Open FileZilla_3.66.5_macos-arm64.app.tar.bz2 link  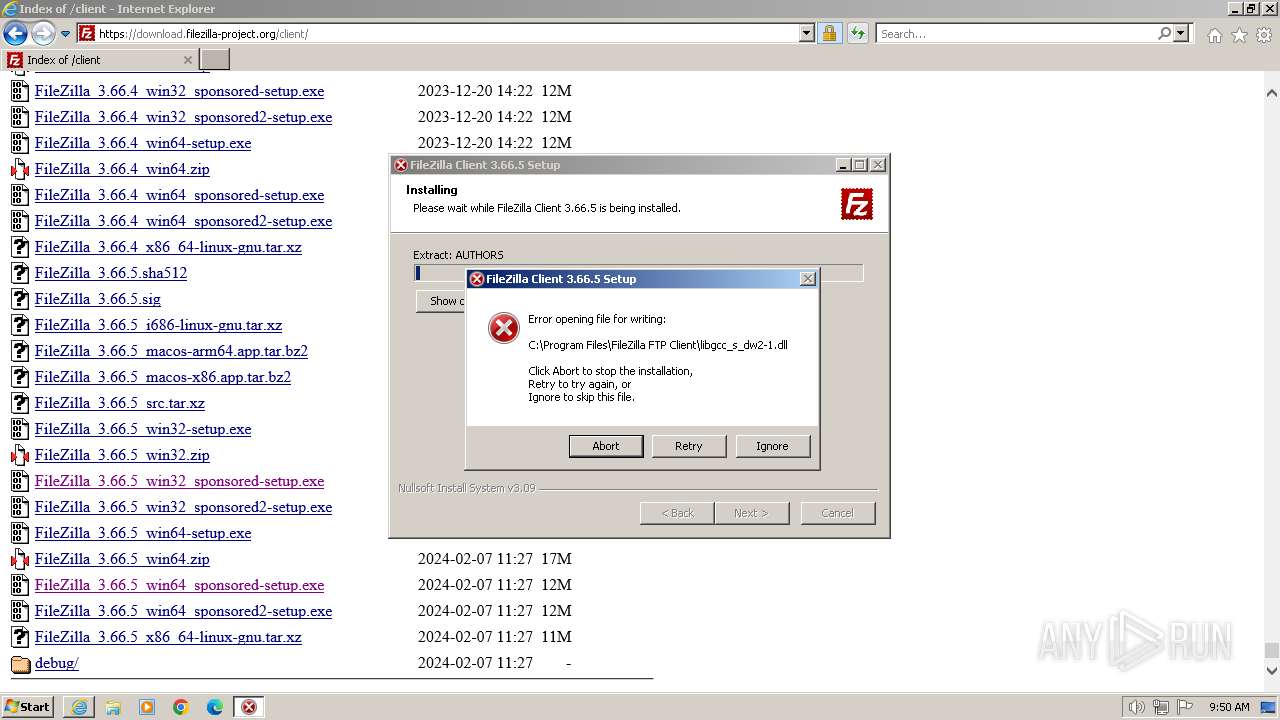[171, 351]
